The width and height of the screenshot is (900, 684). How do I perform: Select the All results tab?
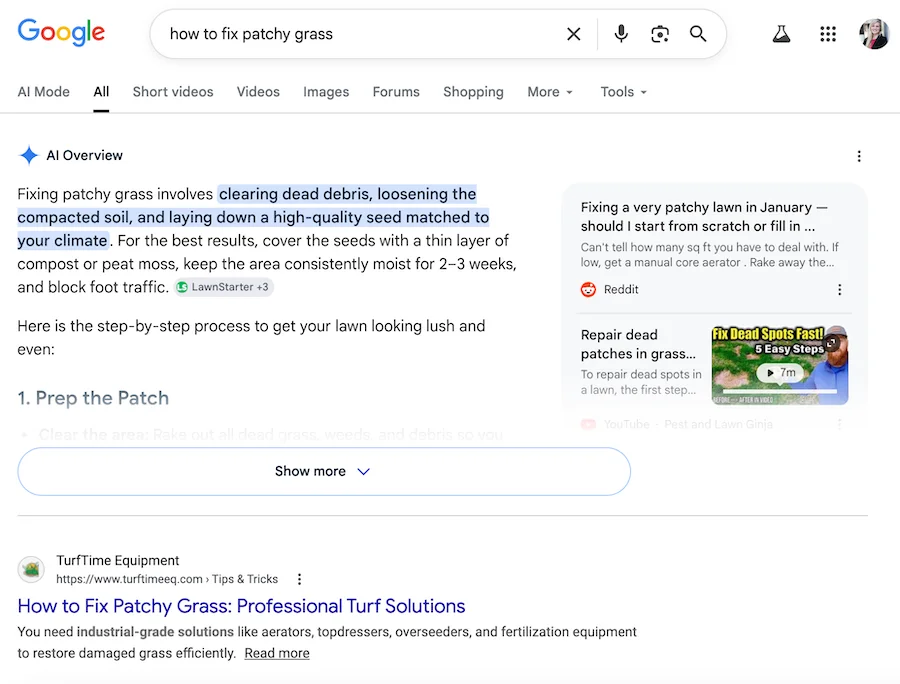click(x=101, y=92)
